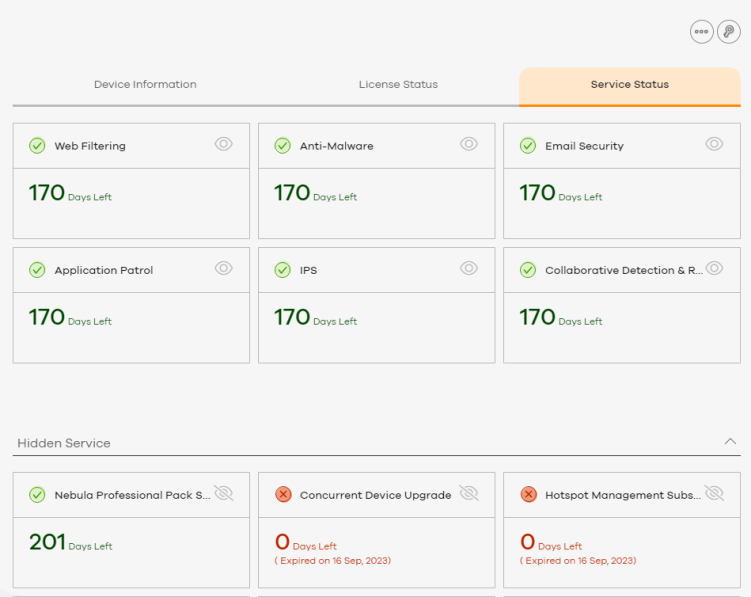Screen dimensions: 751x597
Task: Click Hotspot Management red X status icon
Action: point(528,494)
